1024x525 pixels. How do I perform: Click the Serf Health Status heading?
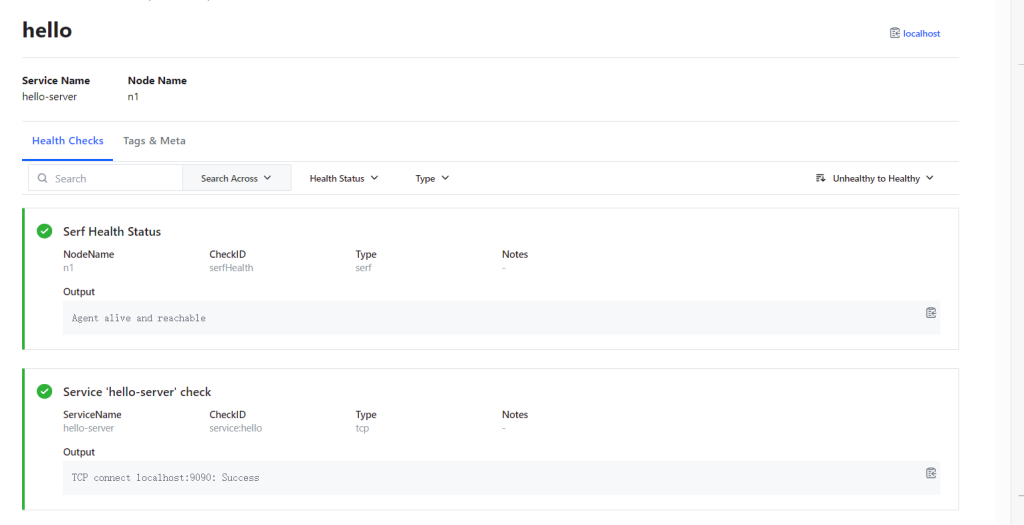(112, 231)
